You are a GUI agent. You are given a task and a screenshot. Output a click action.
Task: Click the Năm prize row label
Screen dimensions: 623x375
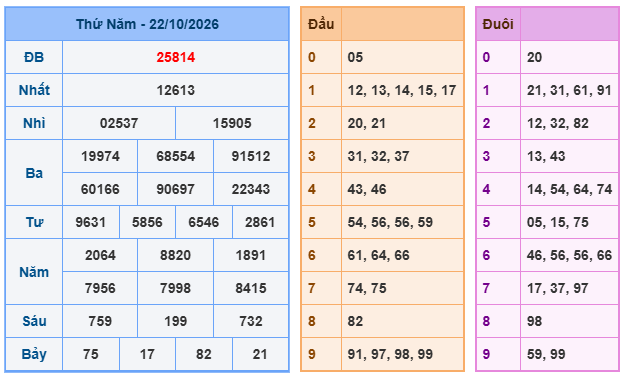[x=34, y=272]
